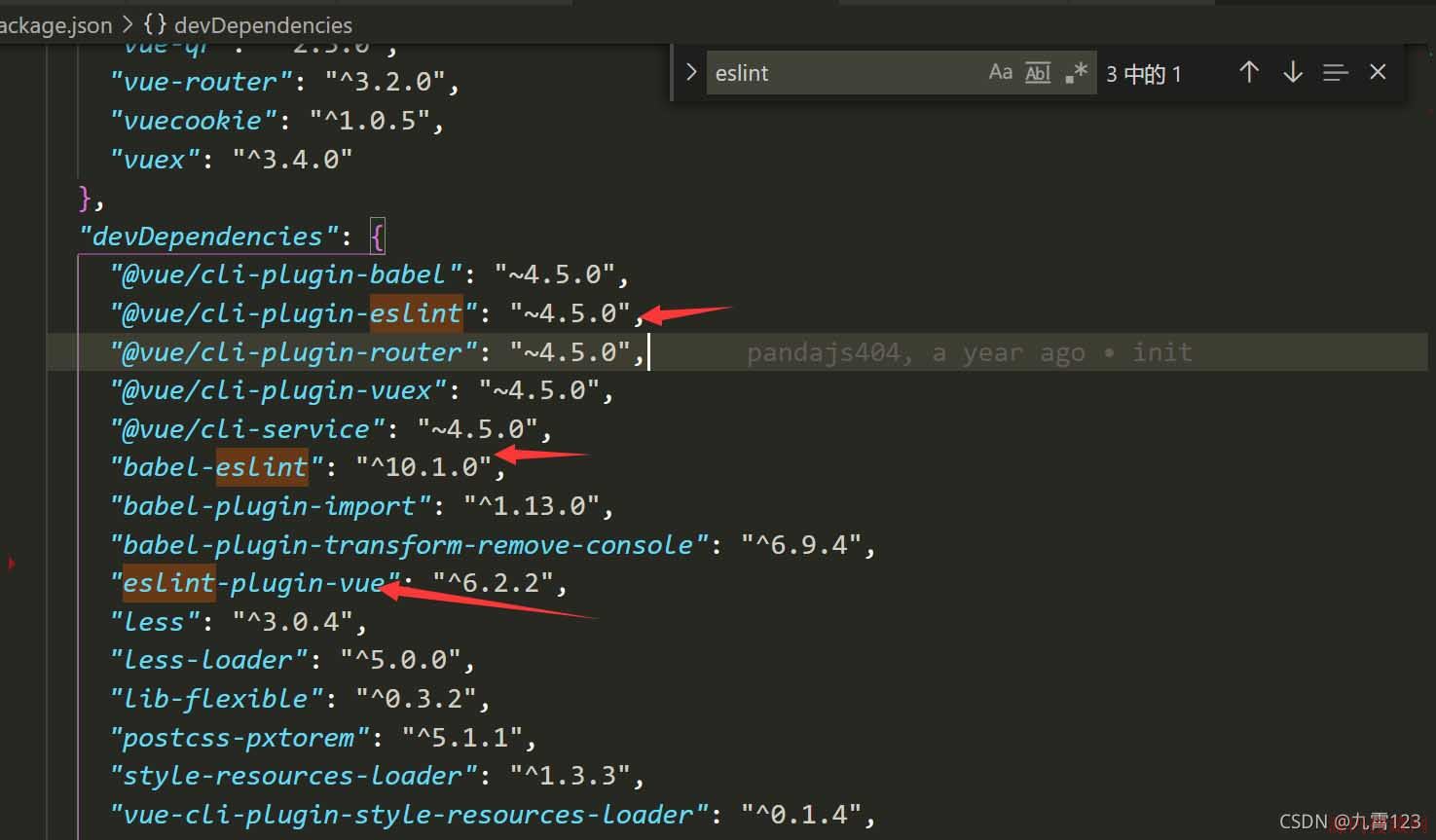This screenshot has height=840, width=1436.
Task: Click the "^3.2.0" version value
Action: [385, 82]
